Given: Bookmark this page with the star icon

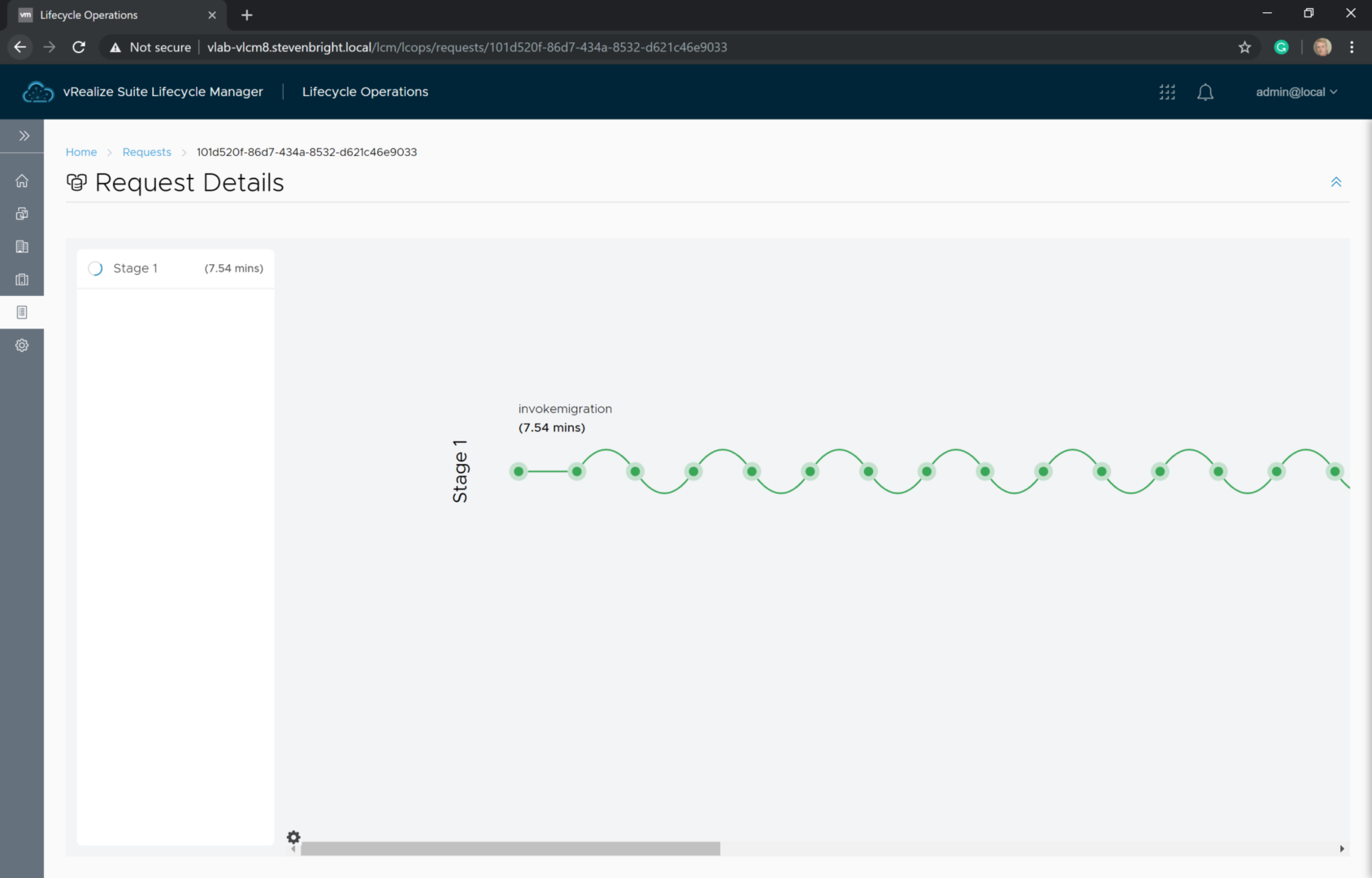Looking at the screenshot, I should tap(1244, 47).
